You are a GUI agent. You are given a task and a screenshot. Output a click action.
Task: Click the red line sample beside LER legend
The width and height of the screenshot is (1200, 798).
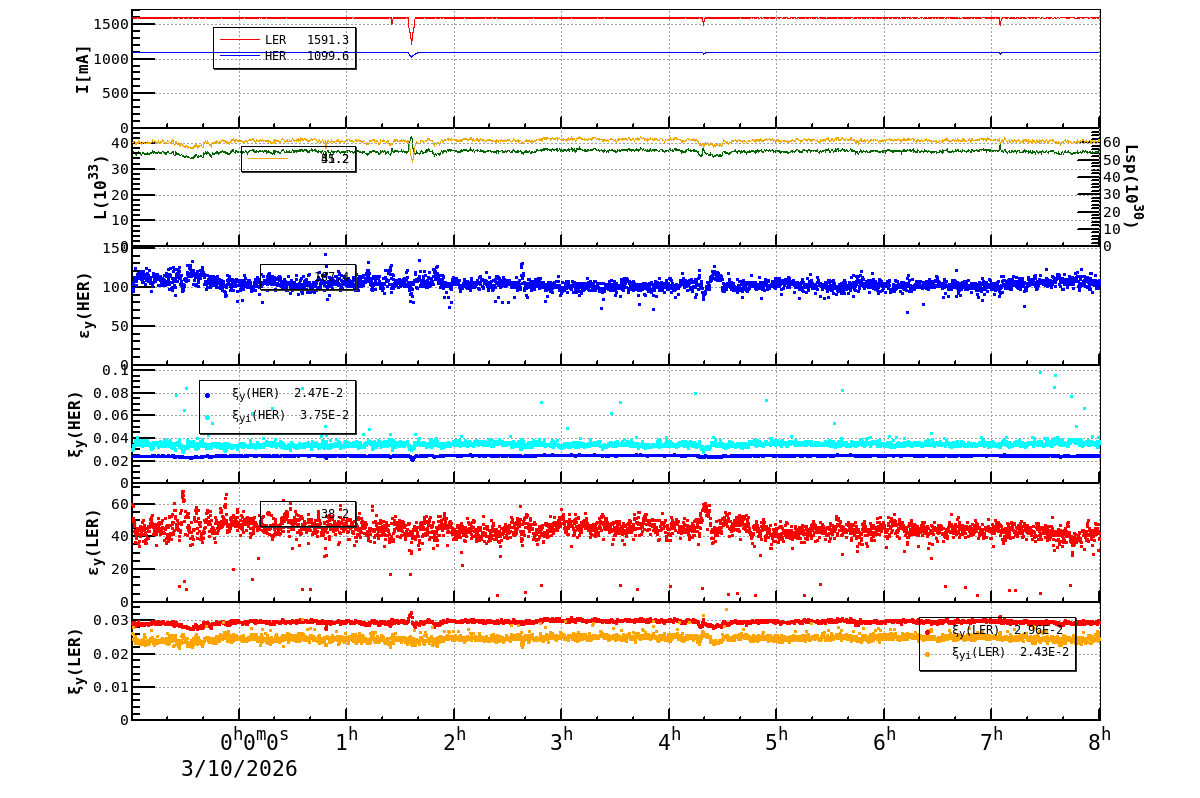[x=239, y=40]
